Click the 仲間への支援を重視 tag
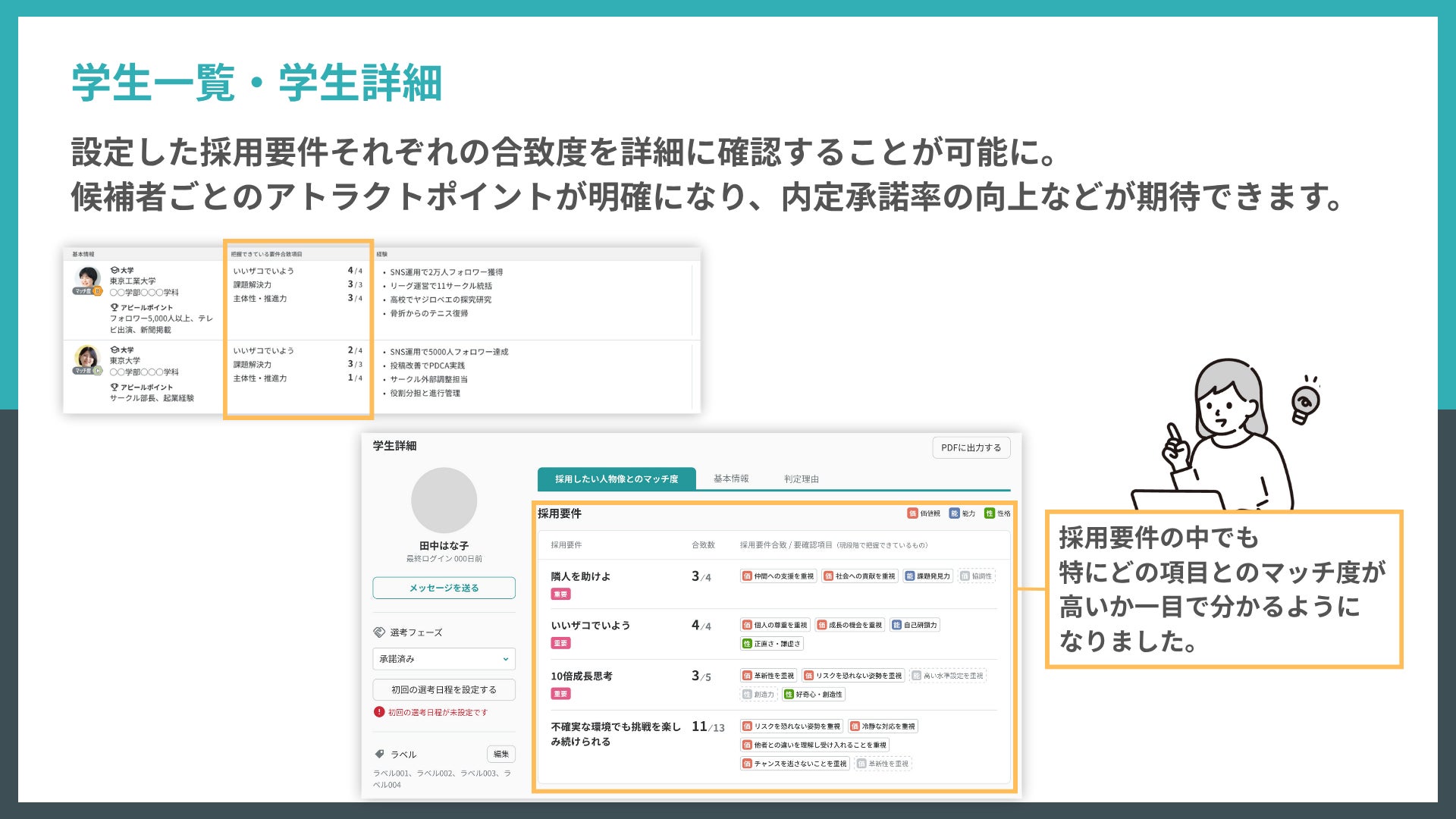Image resolution: width=1456 pixels, height=819 pixels. (x=778, y=576)
